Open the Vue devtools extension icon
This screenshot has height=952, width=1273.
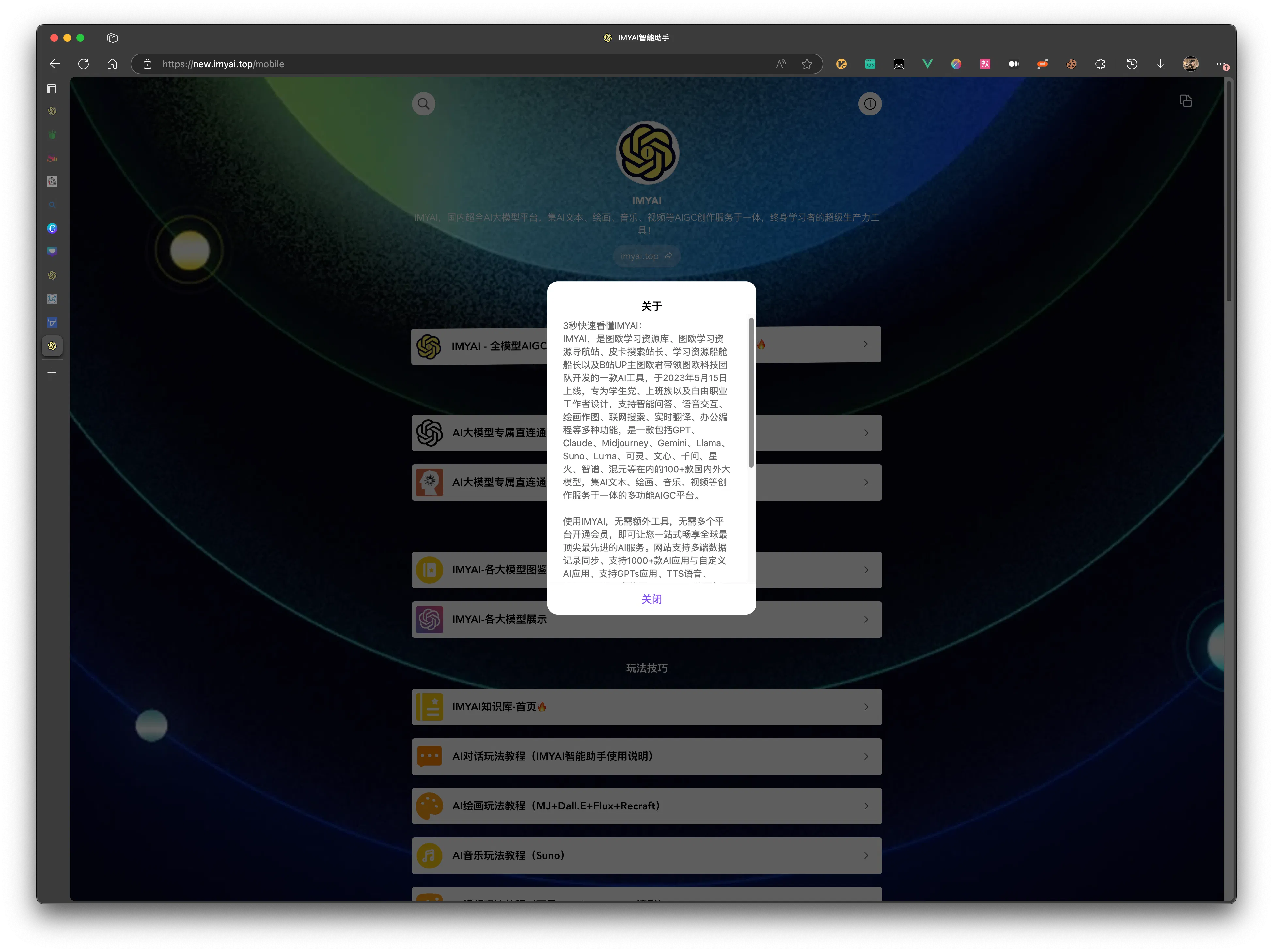click(x=927, y=64)
